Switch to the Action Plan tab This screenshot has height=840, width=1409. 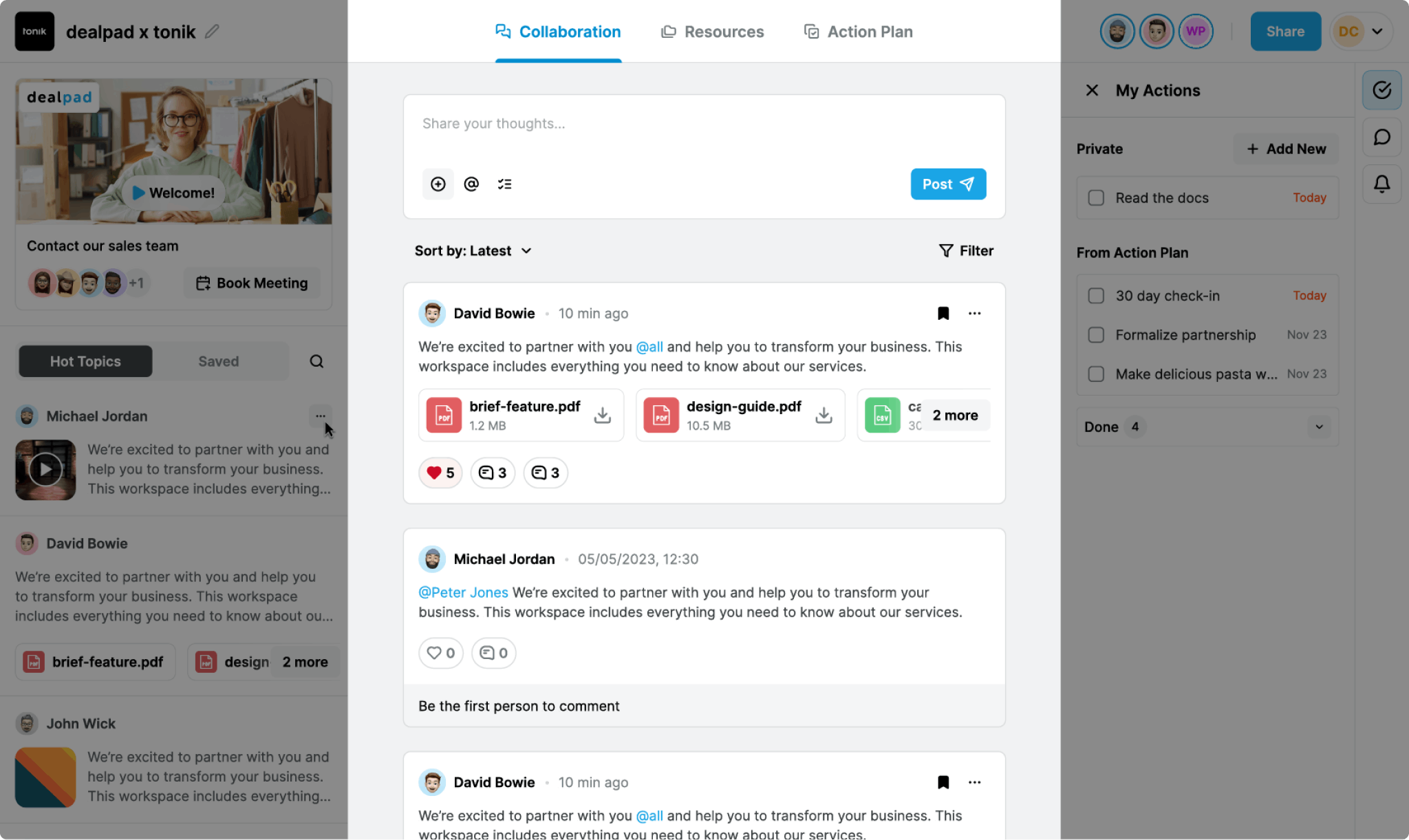click(858, 31)
